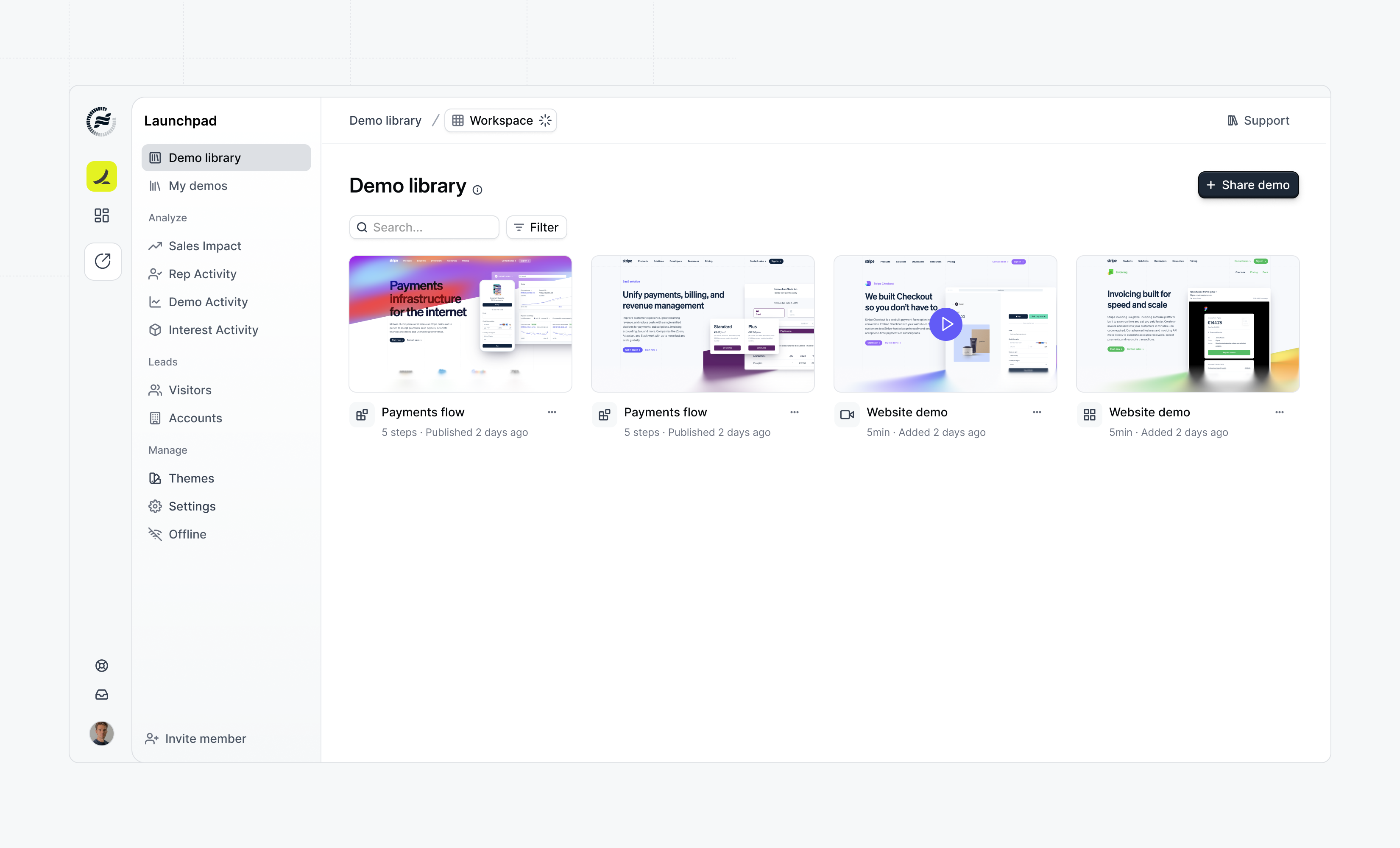This screenshot has height=848, width=1400.
Task: Click inside the demo search field
Action: (423, 227)
